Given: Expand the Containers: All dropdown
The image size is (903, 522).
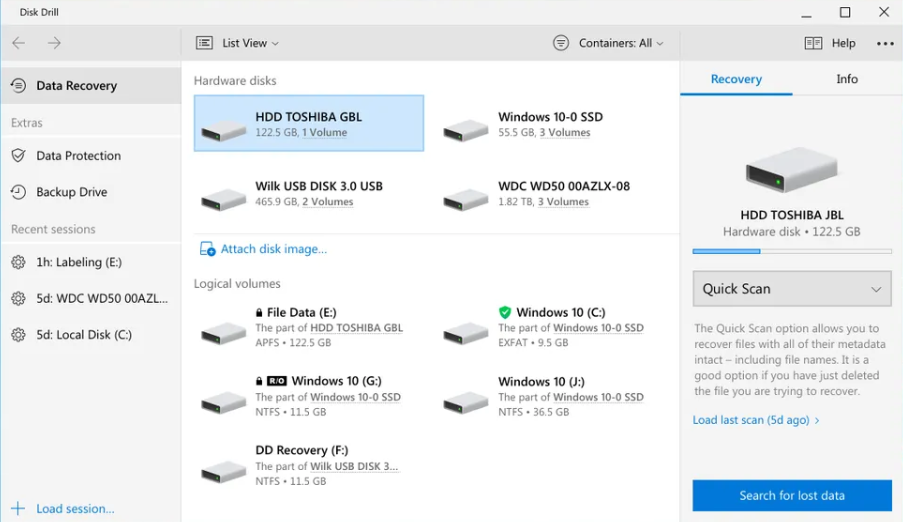Looking at the screenshot, I should pyautogui.click(x=621, y=43).
